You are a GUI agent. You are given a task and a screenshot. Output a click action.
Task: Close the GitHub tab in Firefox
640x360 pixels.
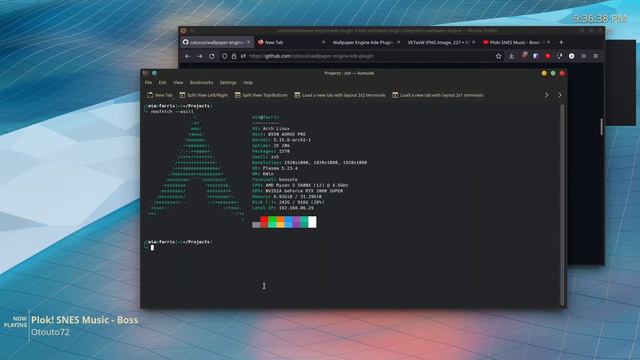[249, 42]
